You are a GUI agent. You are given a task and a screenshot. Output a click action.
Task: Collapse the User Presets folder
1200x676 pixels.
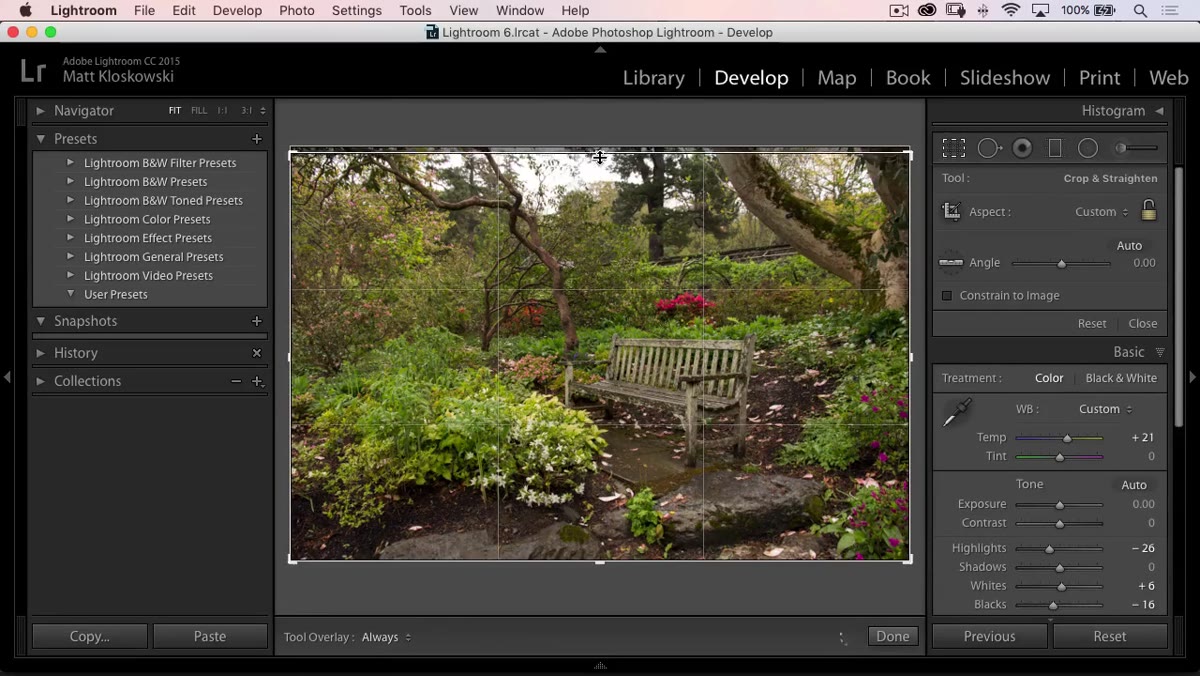(70, 294)
